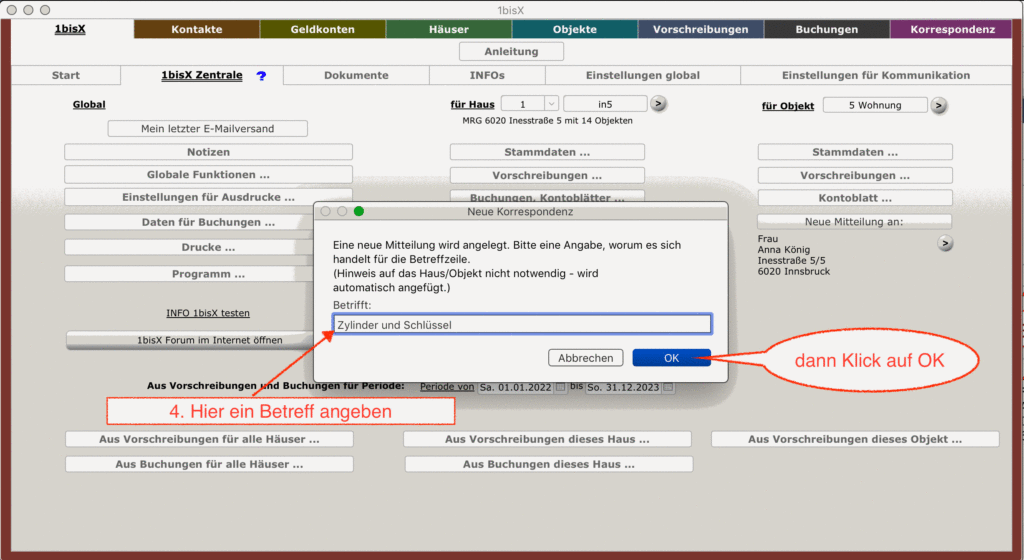The image size is (1024, 560).
Task: Open Notizen
Action: tap(208, 152)
